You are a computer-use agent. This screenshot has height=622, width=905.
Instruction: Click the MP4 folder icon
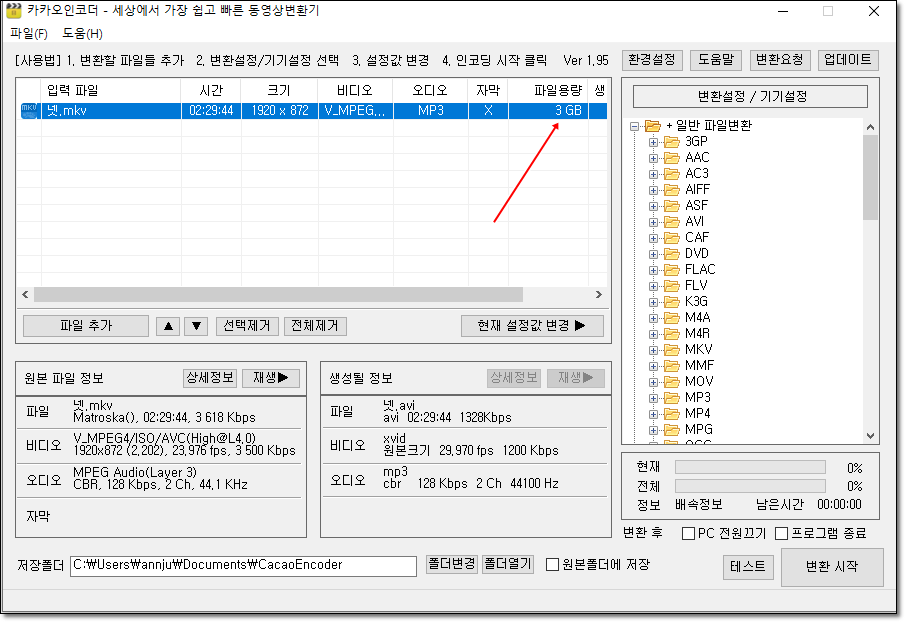pyautogui.click(x=671, y=414)
